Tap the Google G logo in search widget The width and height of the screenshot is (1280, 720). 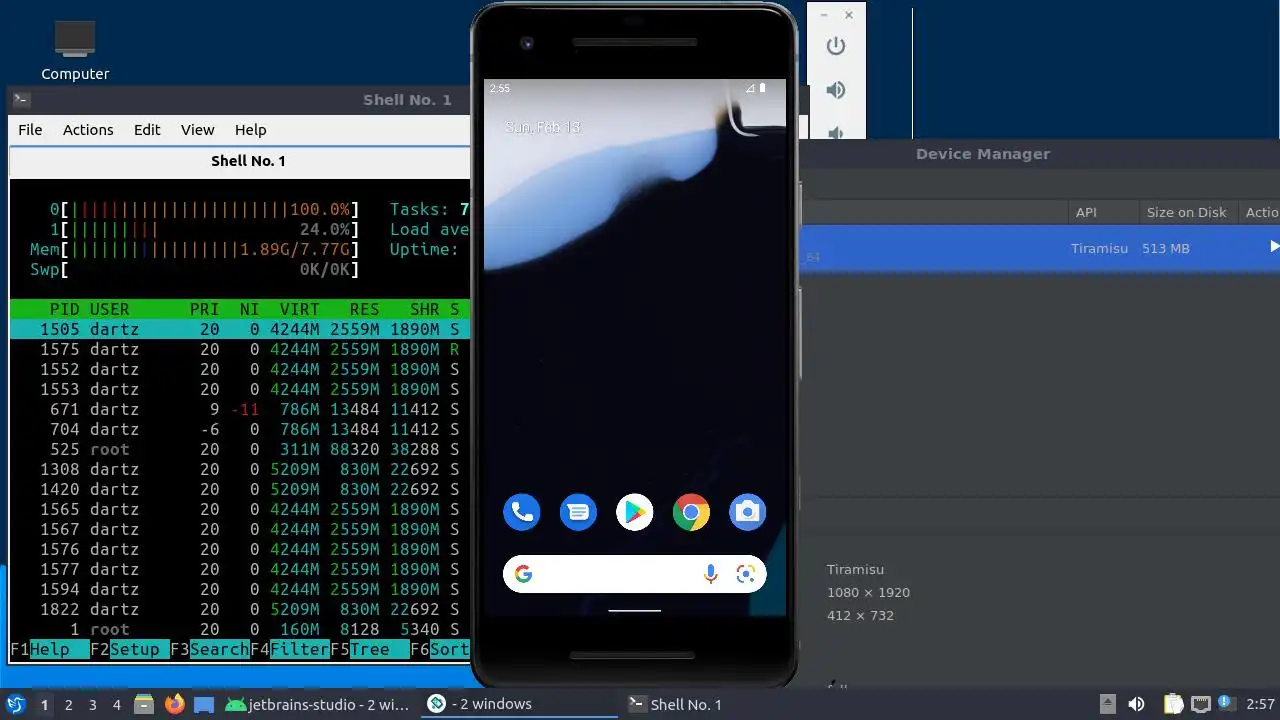point(523,574)
